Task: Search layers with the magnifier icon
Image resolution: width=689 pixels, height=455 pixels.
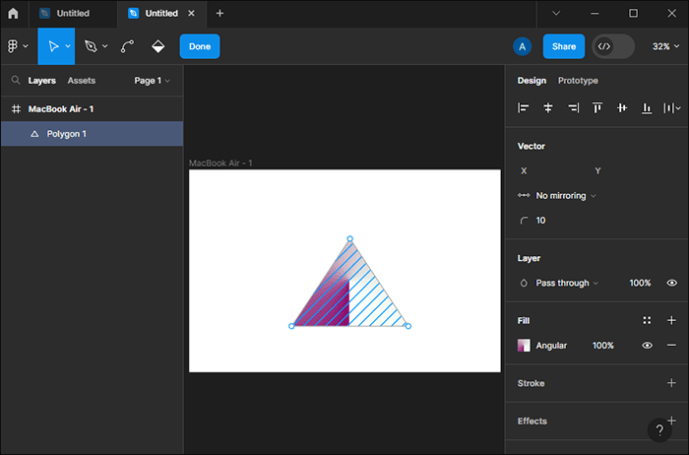Action: click(15, 80)
